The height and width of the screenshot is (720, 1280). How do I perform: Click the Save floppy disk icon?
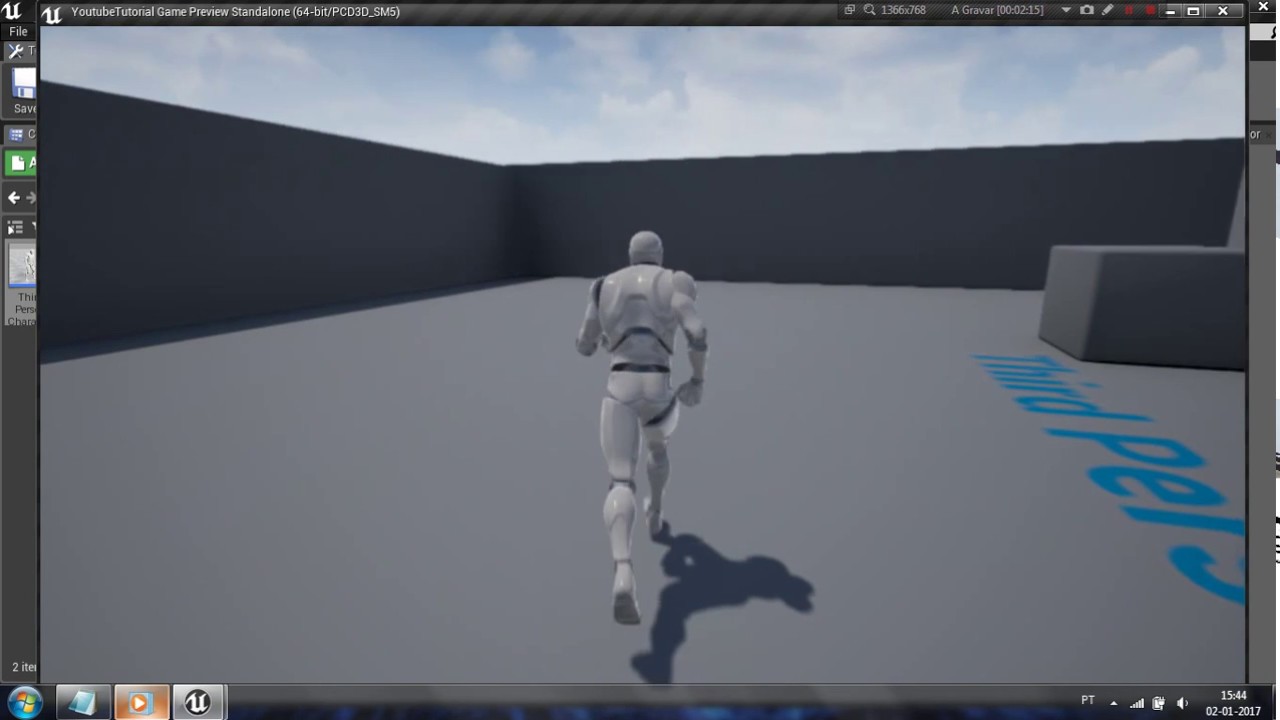coord(25,82)
